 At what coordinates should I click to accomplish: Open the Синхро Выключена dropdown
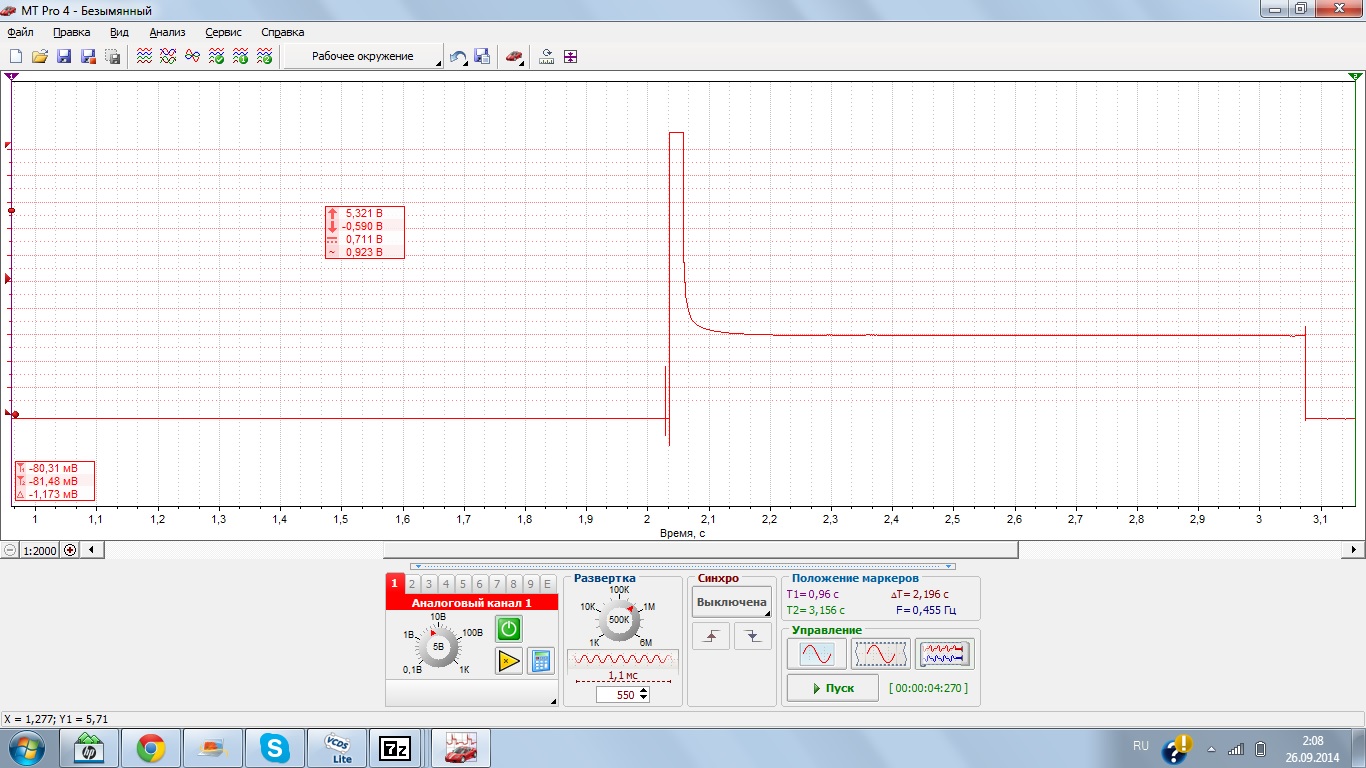(x=732, y=602)
